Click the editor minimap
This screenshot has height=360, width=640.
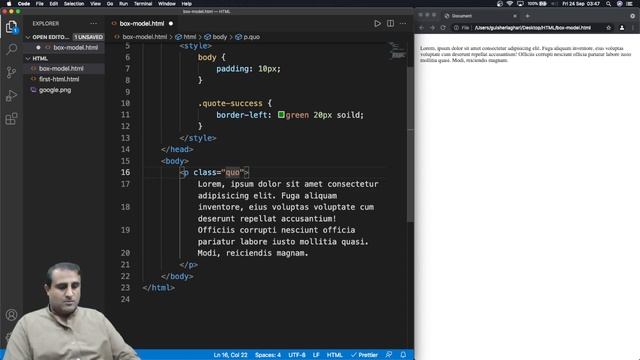pos(396,51)
